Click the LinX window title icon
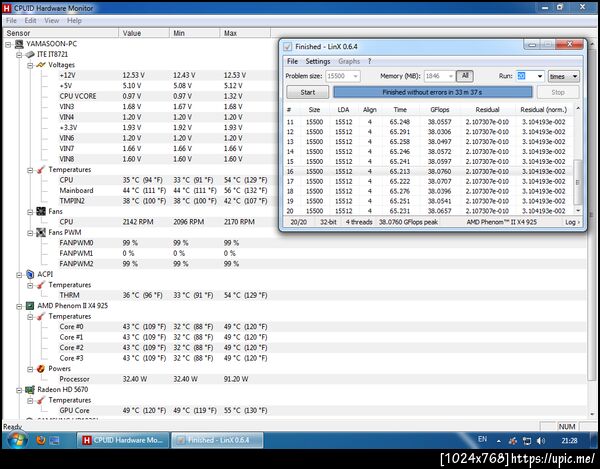 tap(287, 47)
